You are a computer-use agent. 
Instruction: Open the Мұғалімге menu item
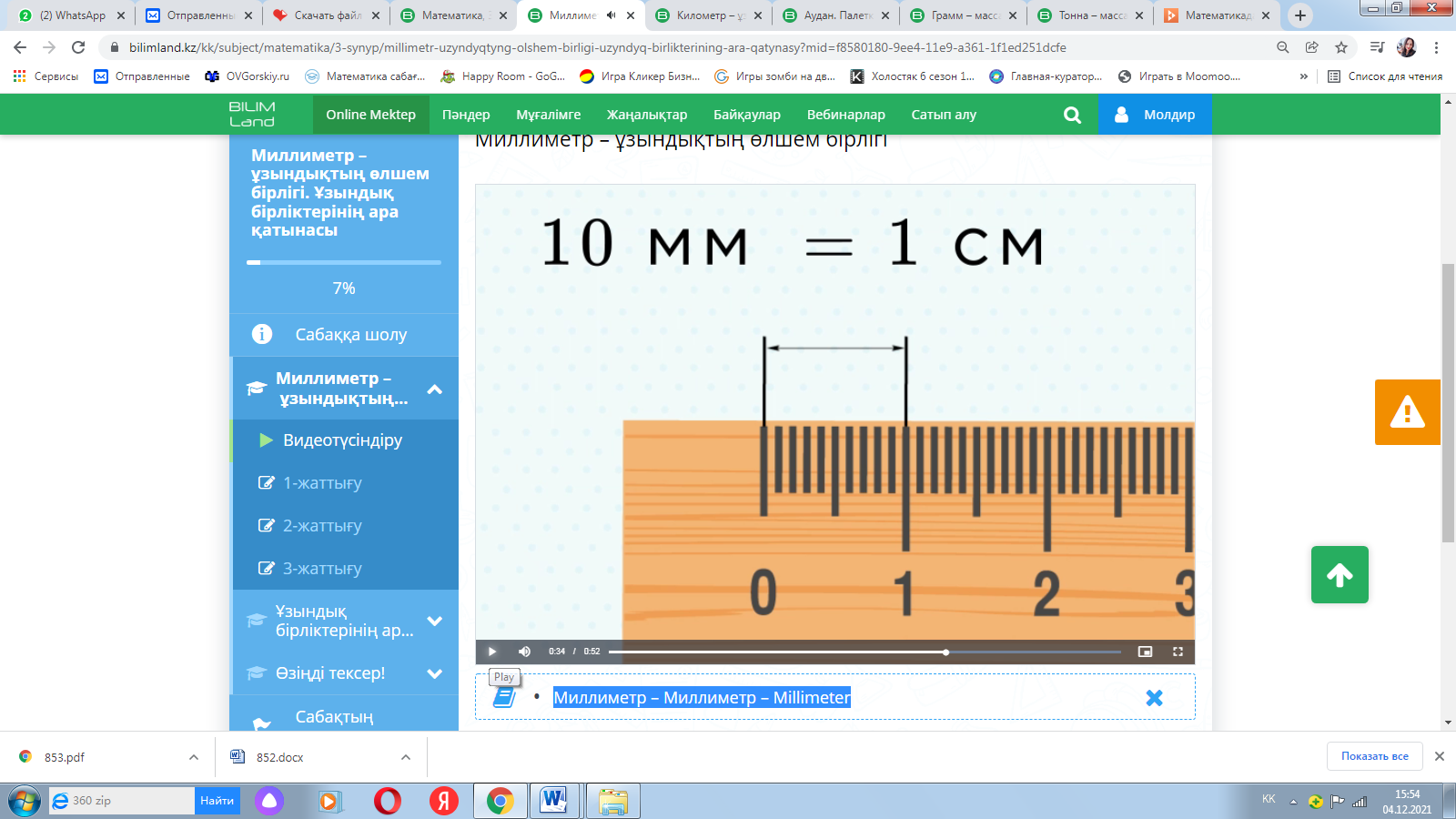[x=549, y=115]
